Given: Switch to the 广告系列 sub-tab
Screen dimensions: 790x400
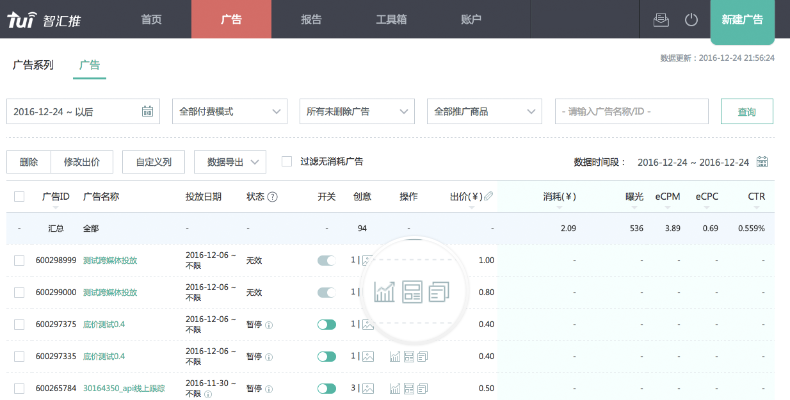Looking at the screenshot, I should [x=33, y=65].
